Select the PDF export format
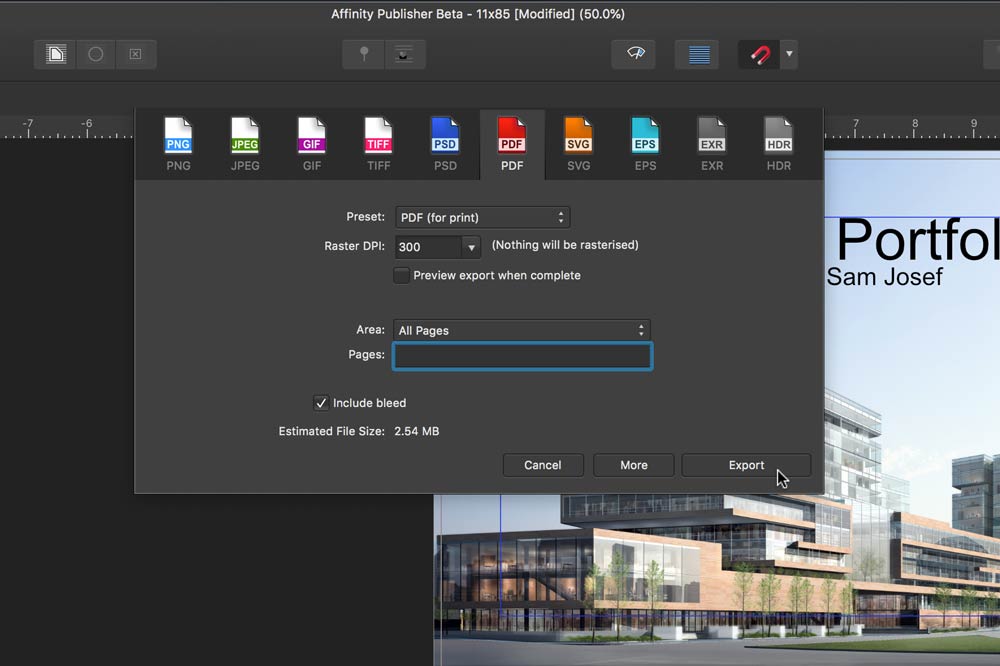The width and height of the screenshot is (1000, 666). [512, 145]
